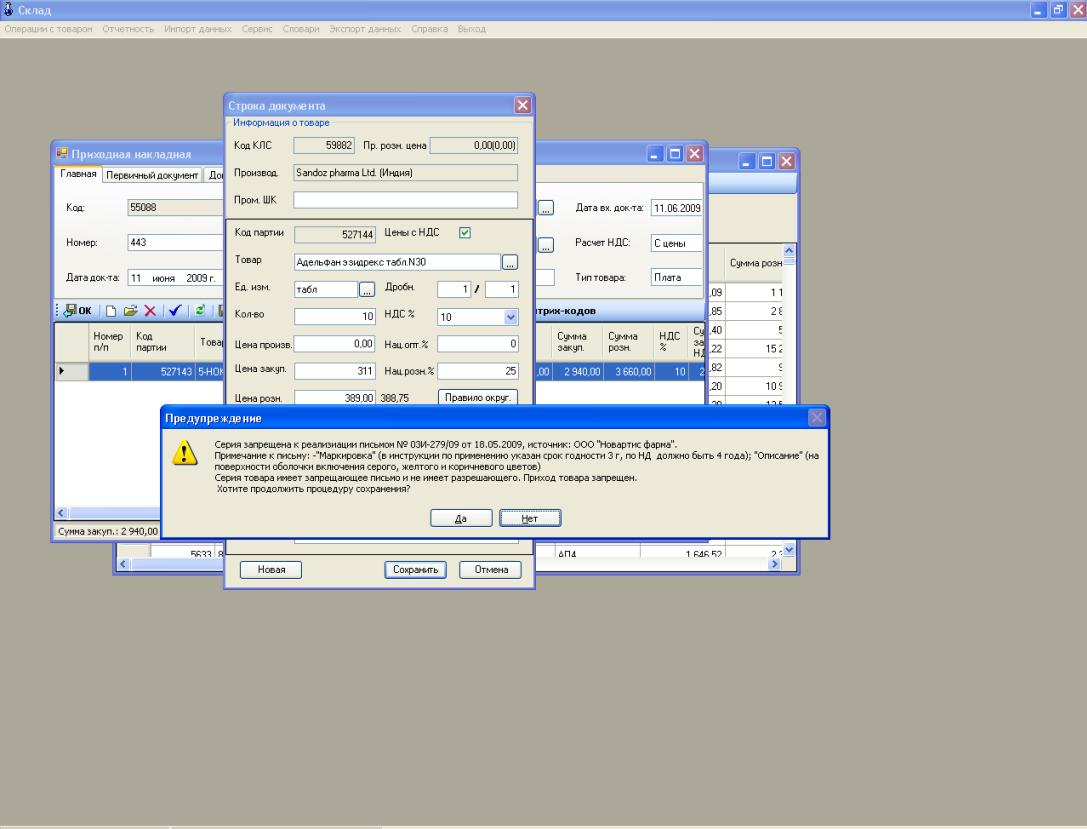
Task: Click the OK save icon in toolbar
Action: 74,309
